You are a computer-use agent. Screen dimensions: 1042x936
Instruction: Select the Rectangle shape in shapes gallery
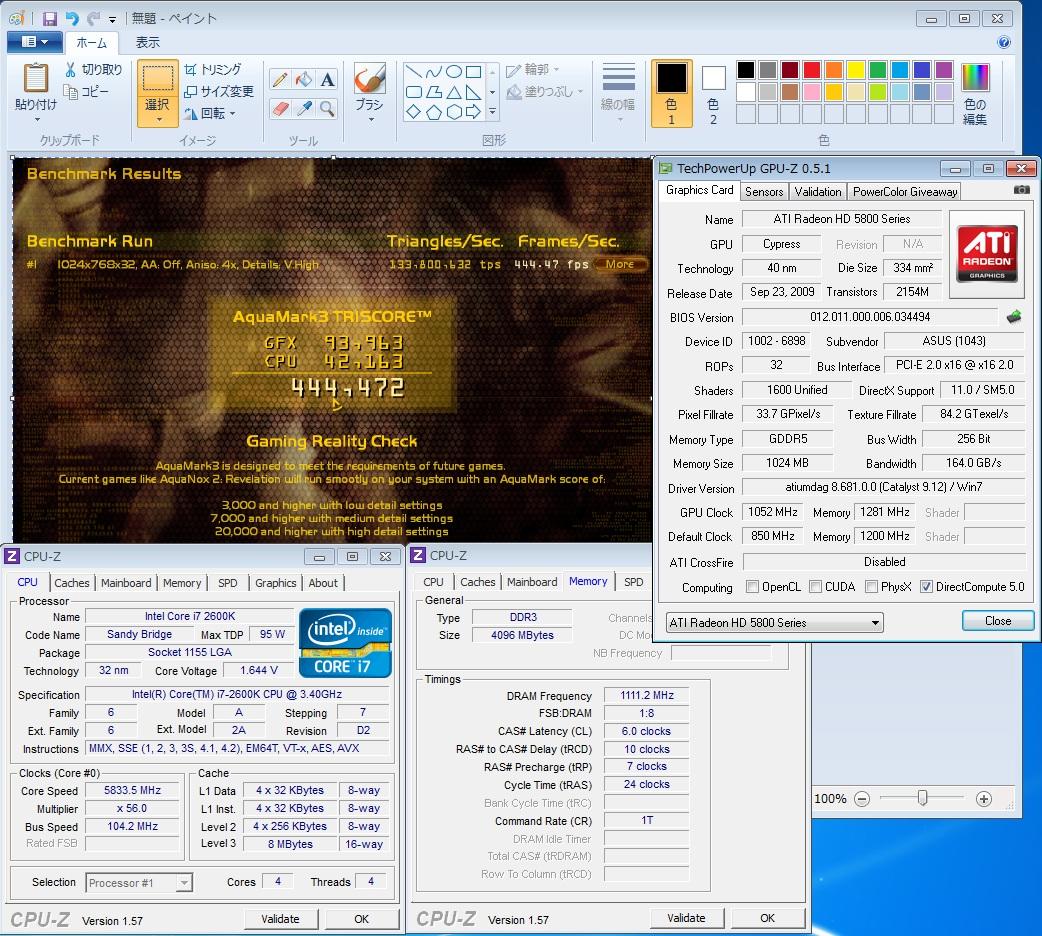pyautogui.click(x=473, y=72)
